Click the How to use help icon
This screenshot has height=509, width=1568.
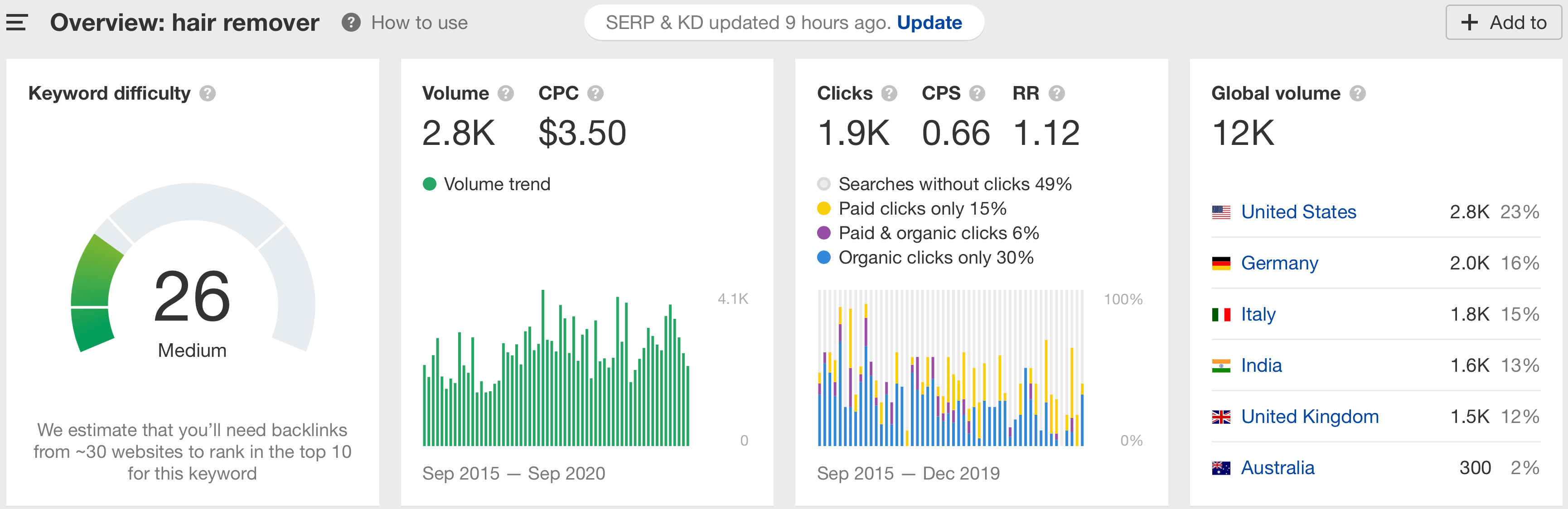[351, 23]
